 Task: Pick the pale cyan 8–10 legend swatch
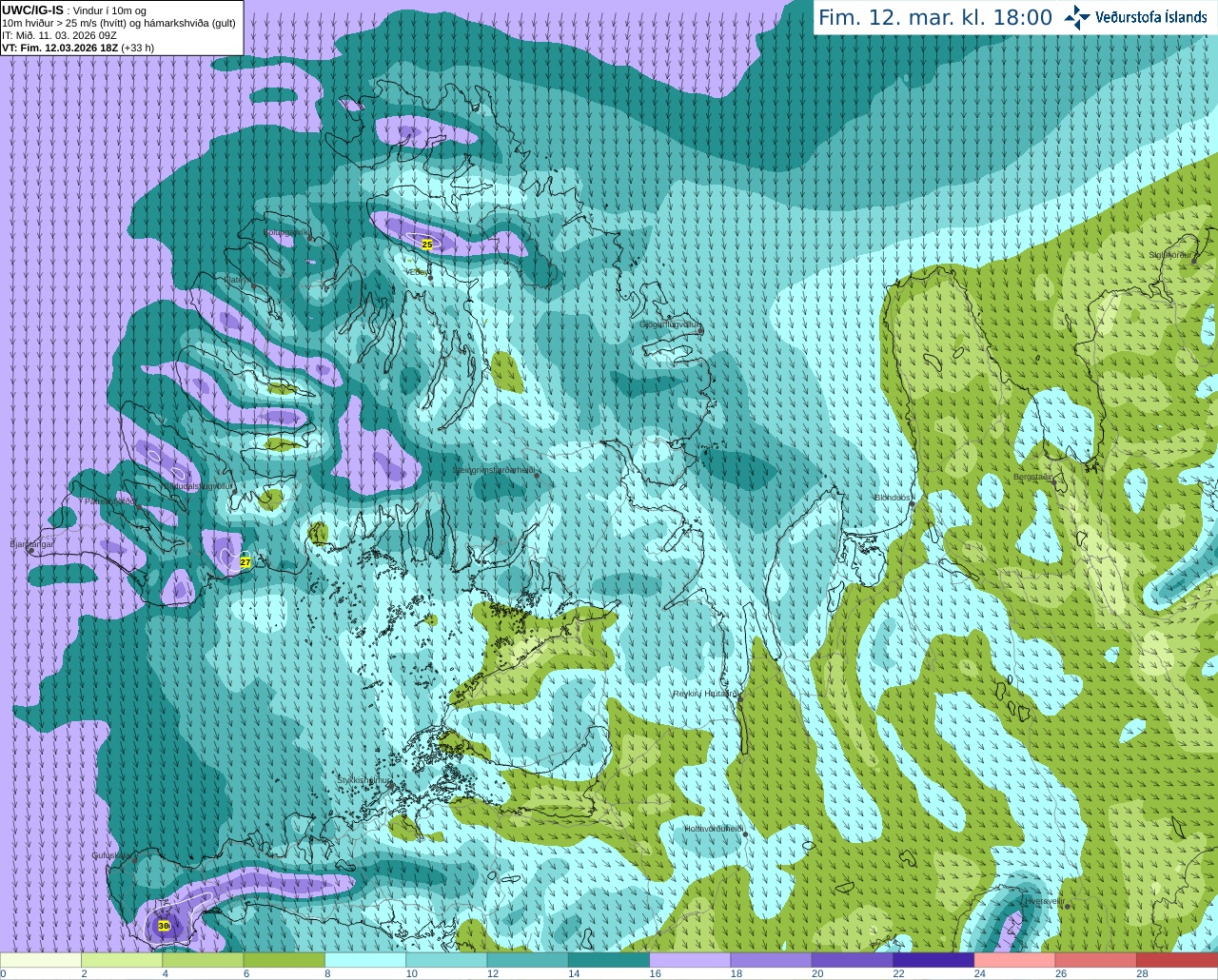tap(365, 960)
